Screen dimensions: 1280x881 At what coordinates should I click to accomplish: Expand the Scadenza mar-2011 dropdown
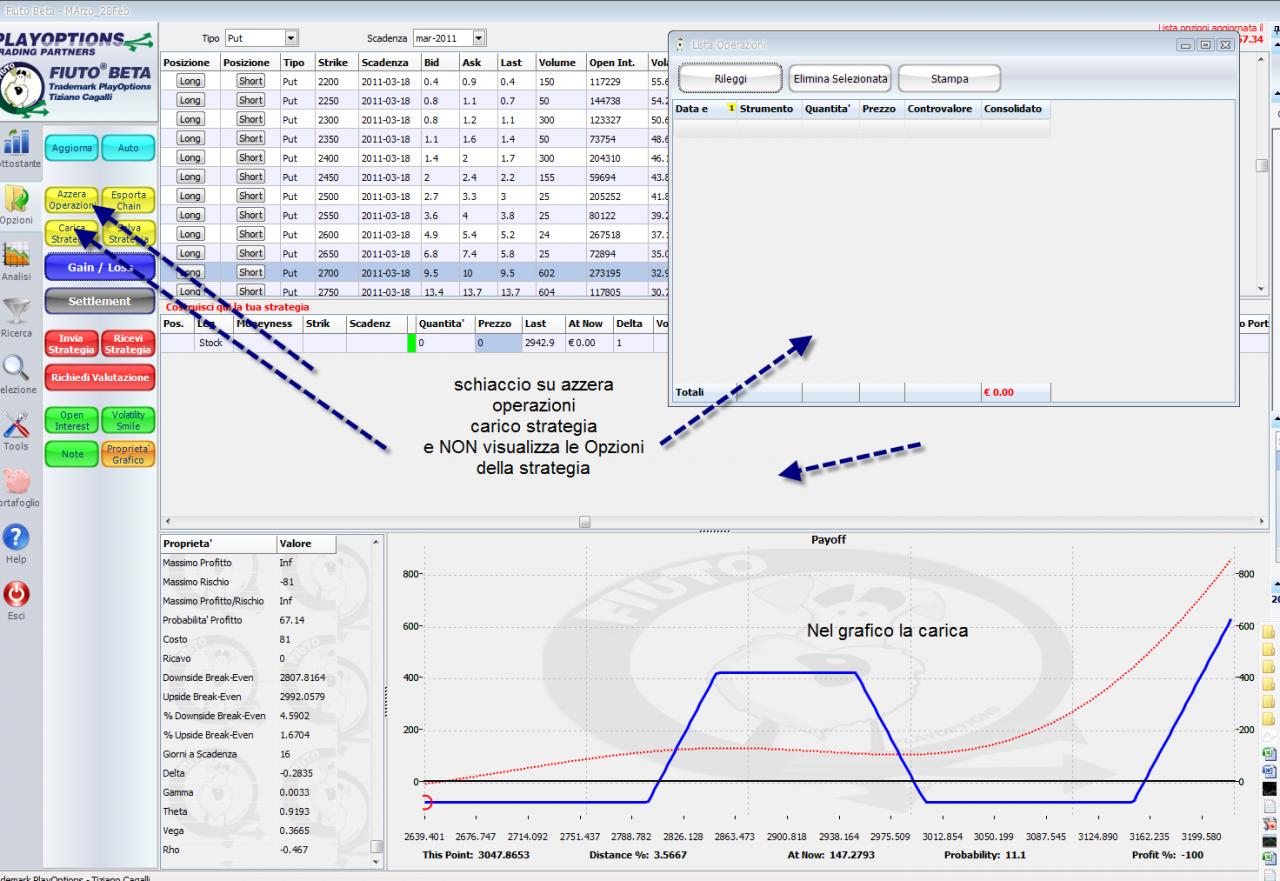pyautogui.click(x=478, y=38)
